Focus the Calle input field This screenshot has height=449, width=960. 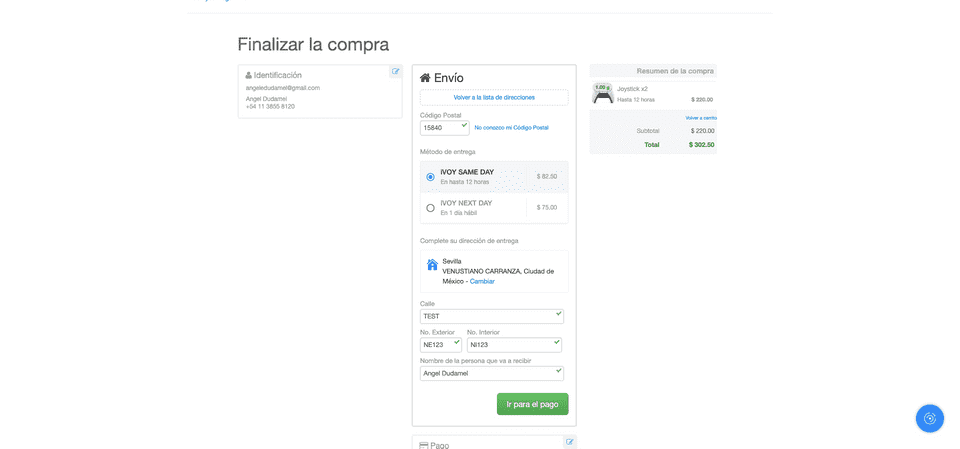pyautogui.click(x=492, y=317)
